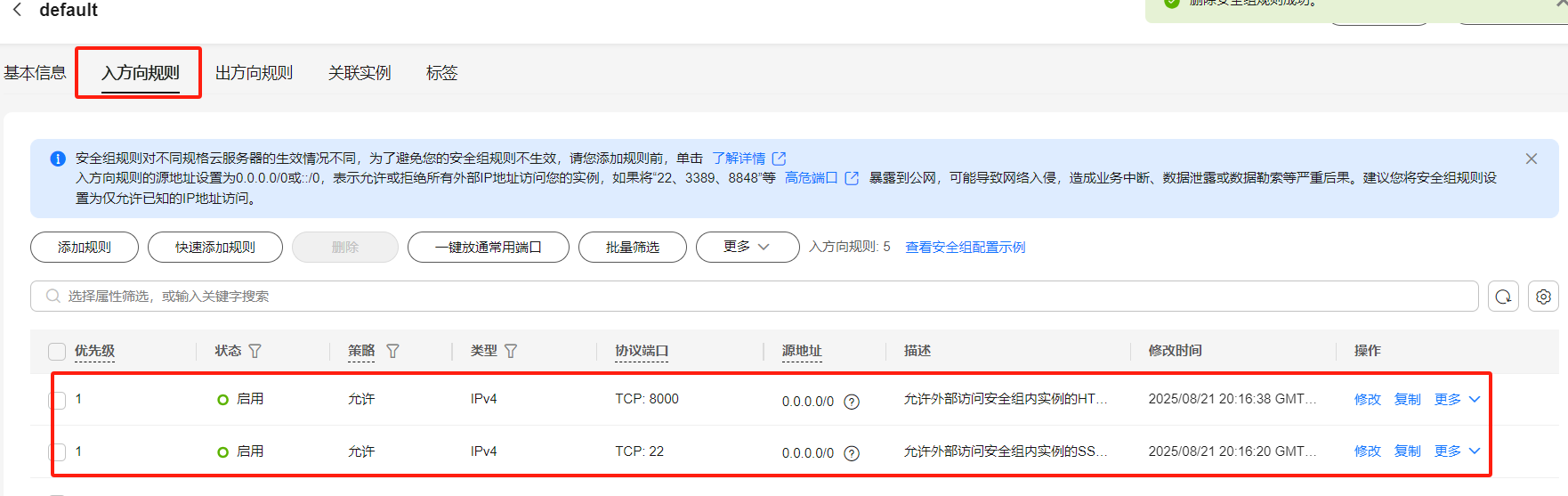
Task: Click 一键放通常用端口 button
Action: (489, 248)
